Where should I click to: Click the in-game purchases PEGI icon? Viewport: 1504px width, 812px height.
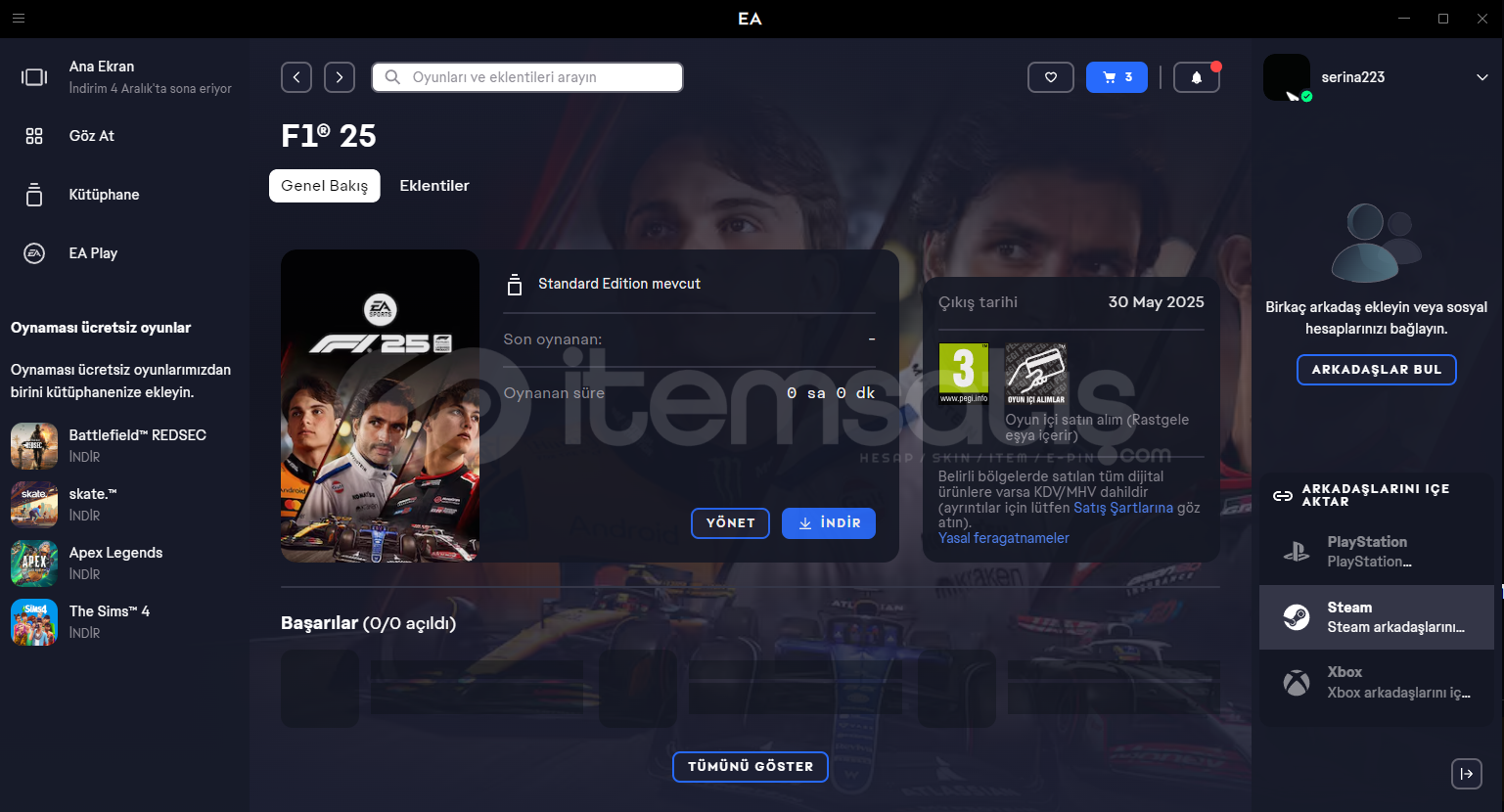pos(1035,373)
